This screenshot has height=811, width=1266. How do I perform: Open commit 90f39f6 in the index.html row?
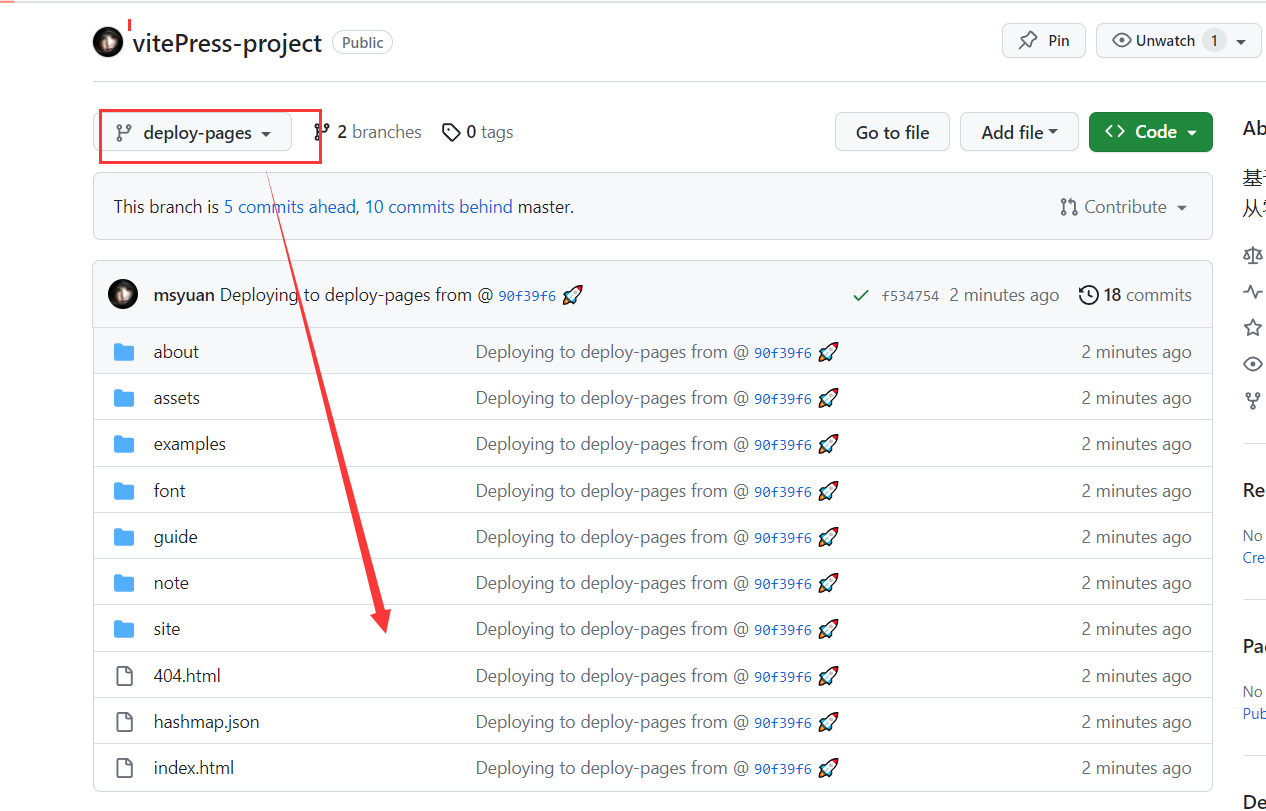click(783, 769)
